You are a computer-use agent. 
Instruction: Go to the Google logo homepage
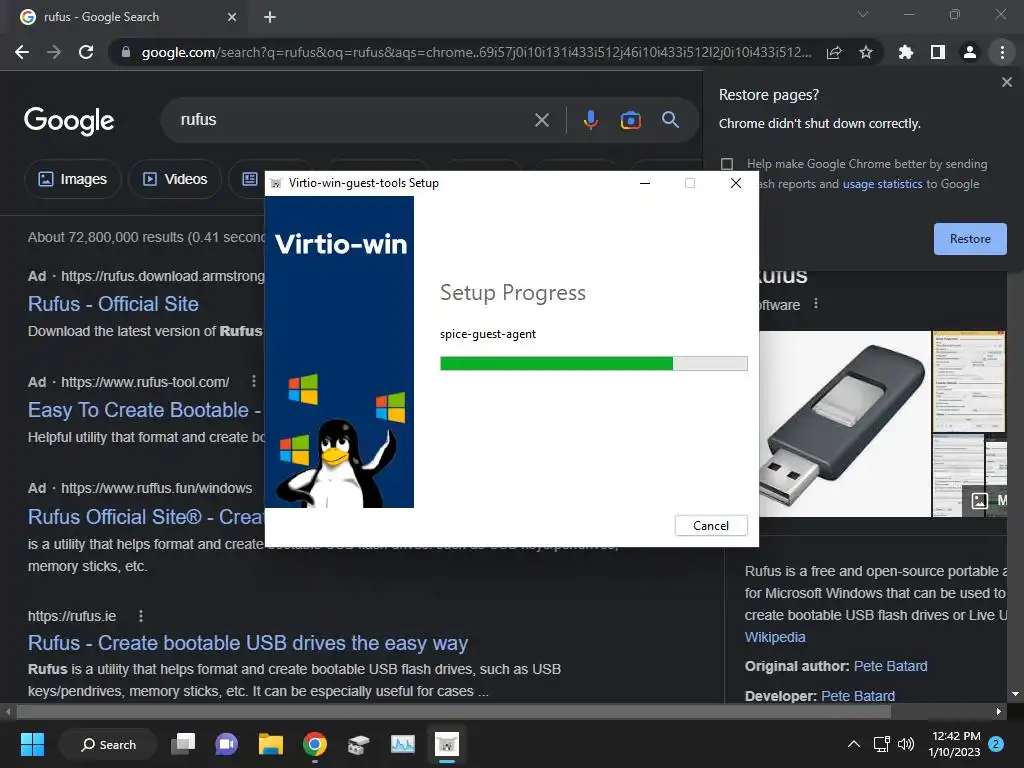(69, 121)
